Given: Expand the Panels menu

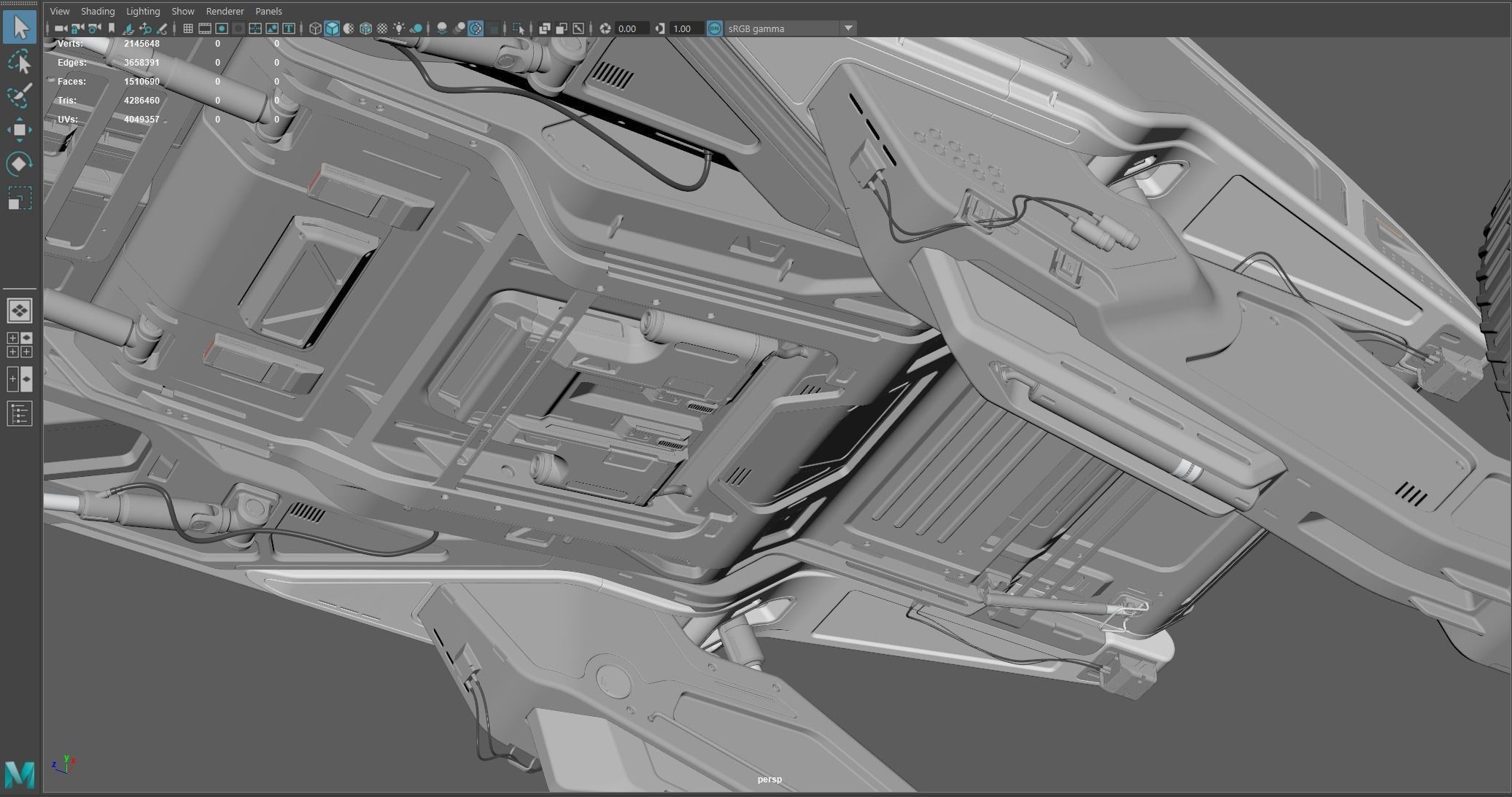Looking at the screenshot, I should coord(268,11).
